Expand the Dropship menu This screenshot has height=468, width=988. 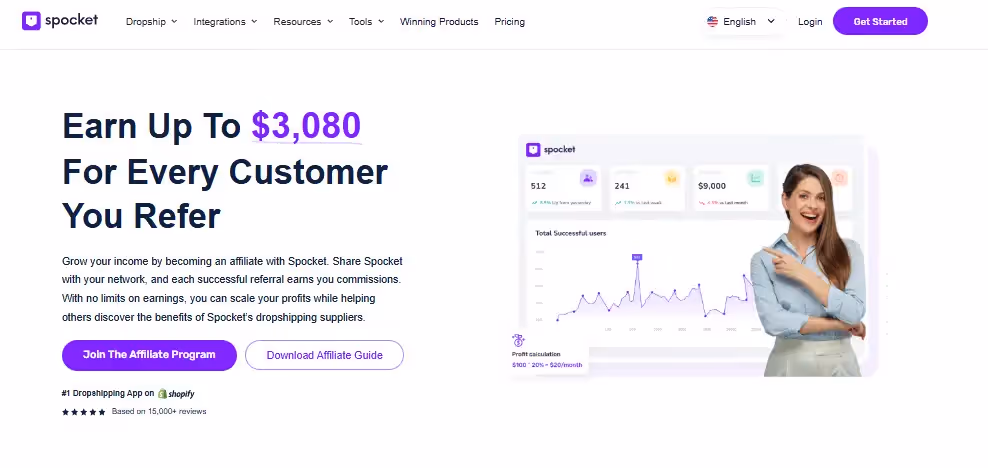tap(151, 21)
